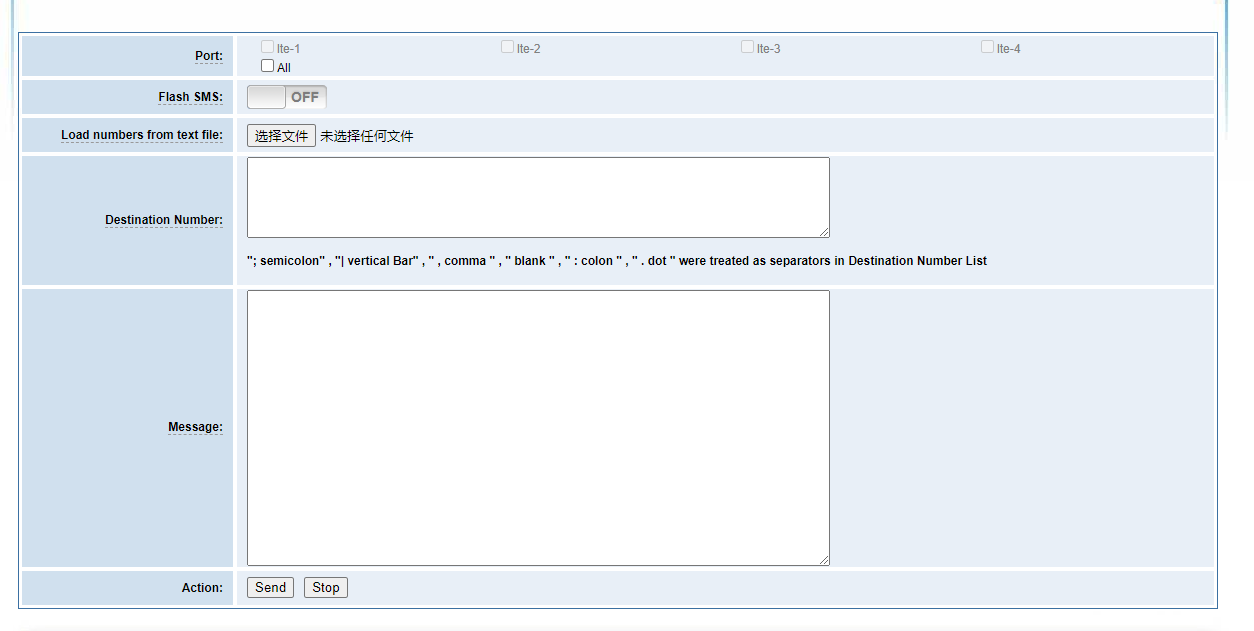Image resolution: width=1254 pixels, height=631 pixels.
Task: Check the lte-4 port checkbox
Action: (987, 47)
